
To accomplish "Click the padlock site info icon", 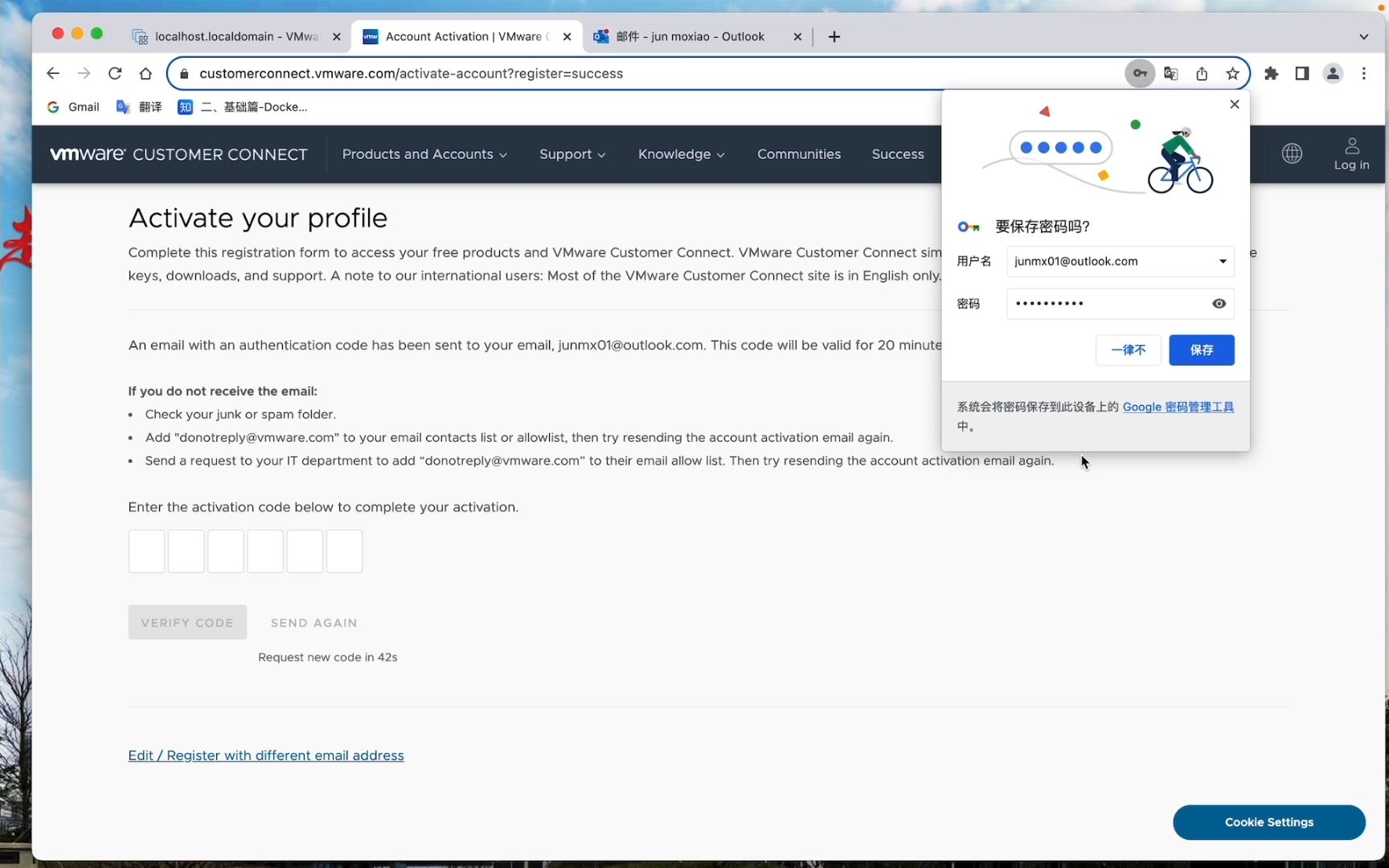I will pyautogui.click(x=184, y=73).
